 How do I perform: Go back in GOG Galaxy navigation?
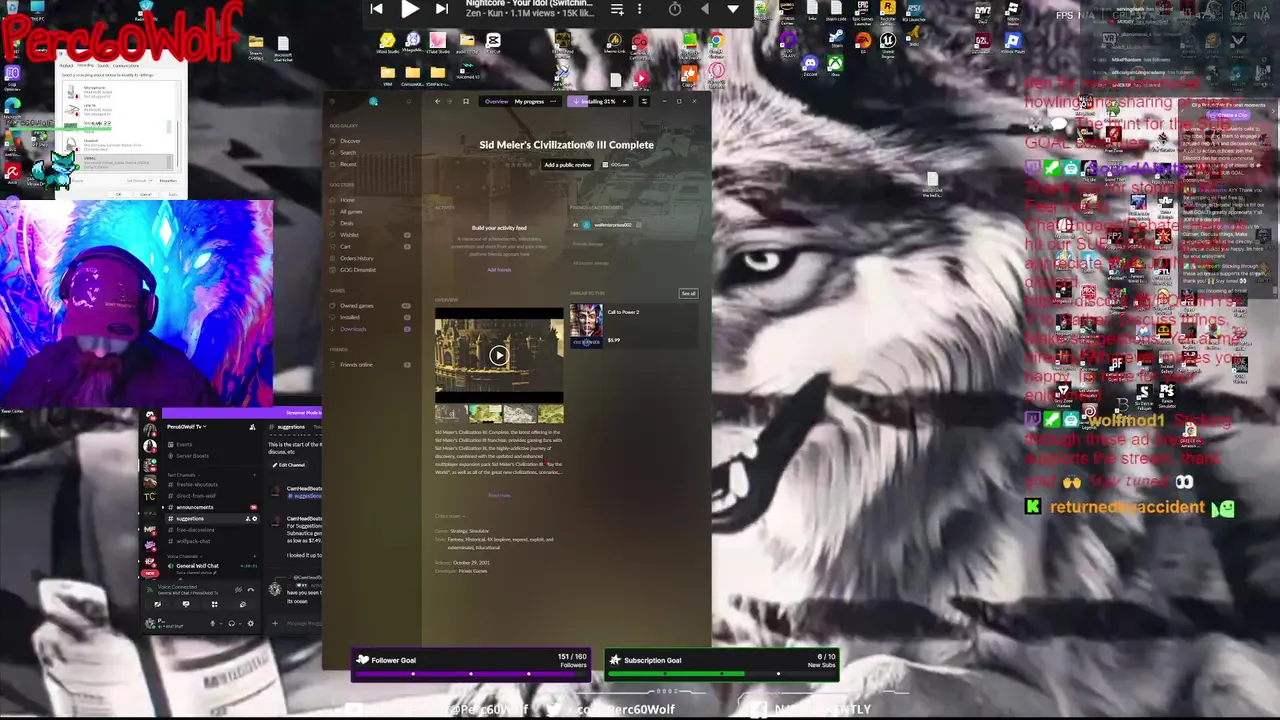437,101
